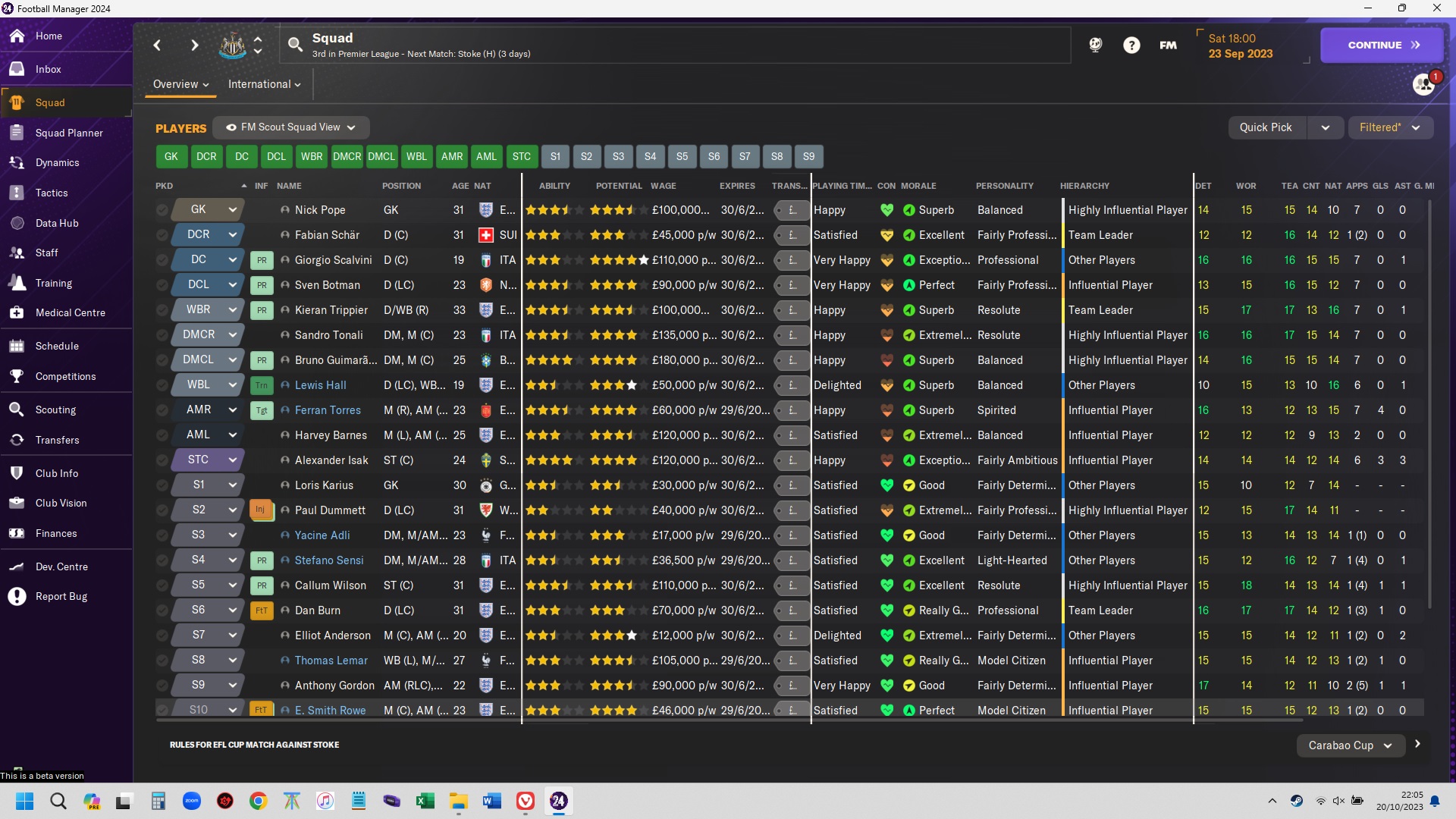Expand the Carabao Cup rules dropdown
Image resolution: width=1456 pixels, height=819 pixels.
pos(1349,745)
